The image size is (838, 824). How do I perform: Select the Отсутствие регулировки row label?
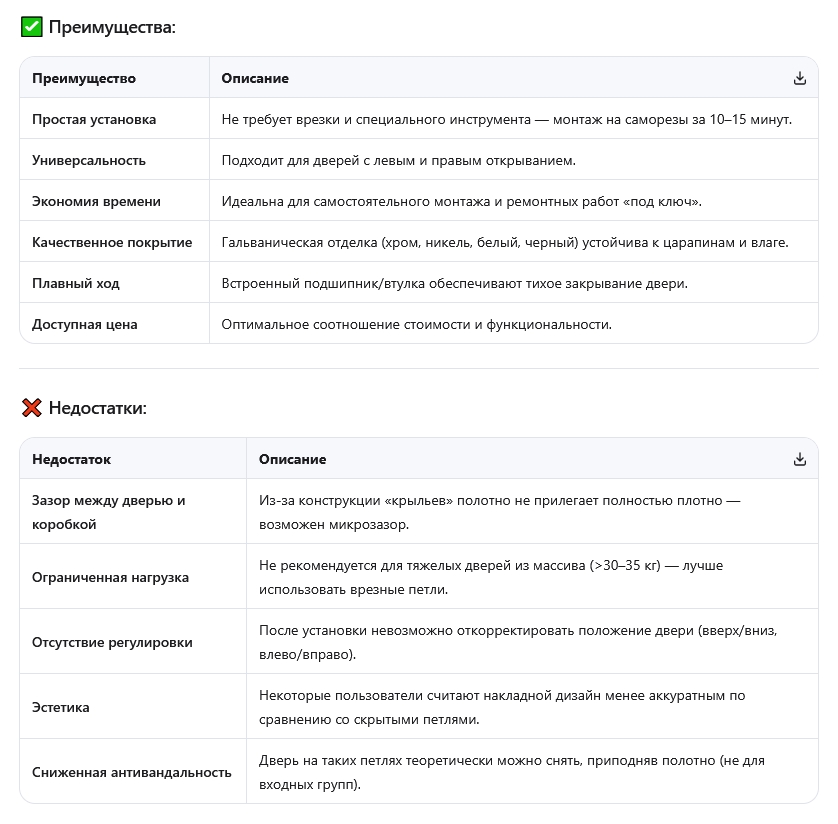112,642
